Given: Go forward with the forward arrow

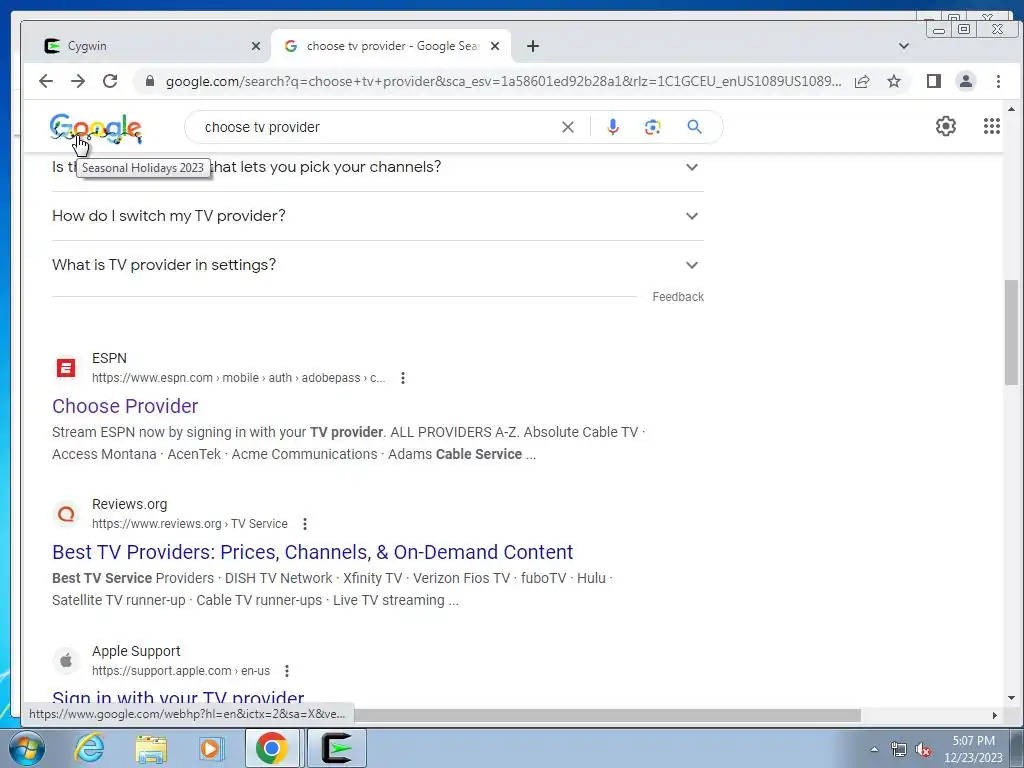Looking at the screenshot, I should click(x=78, y=81).
